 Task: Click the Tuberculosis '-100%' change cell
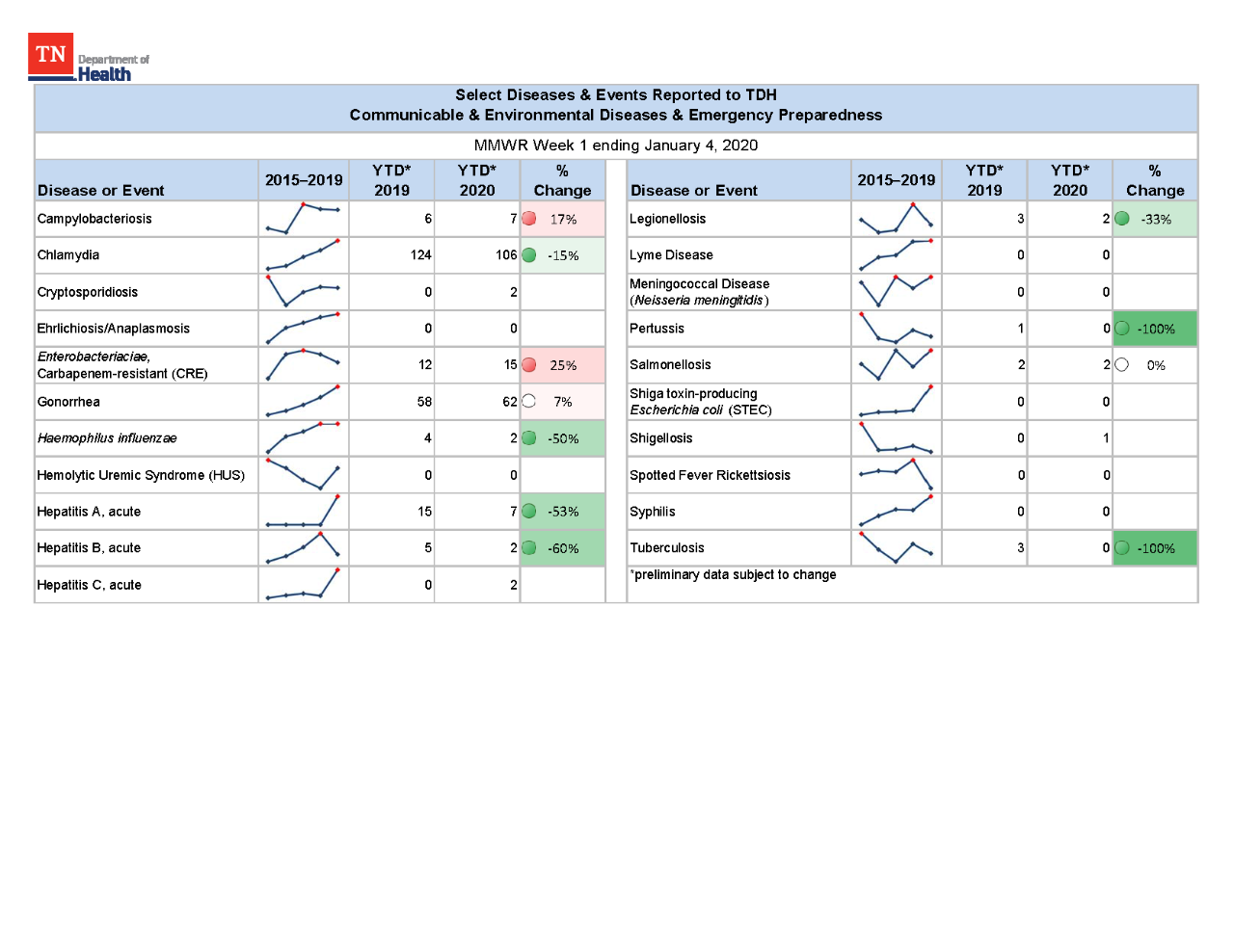1156,548
